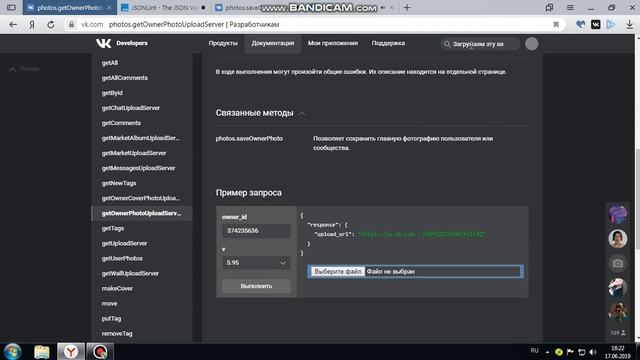Open the getWallUploadServer method
This screenshot has height=360, width=640.
[130, 273]
